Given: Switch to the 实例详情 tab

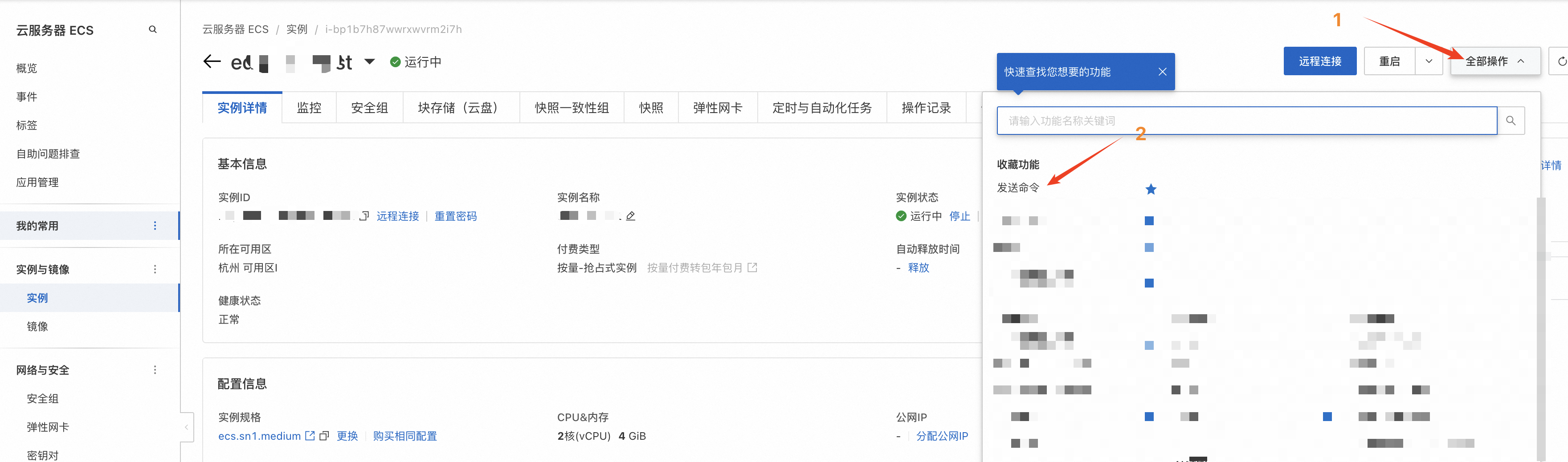Looking at the screenshot, I should point(242,108).
